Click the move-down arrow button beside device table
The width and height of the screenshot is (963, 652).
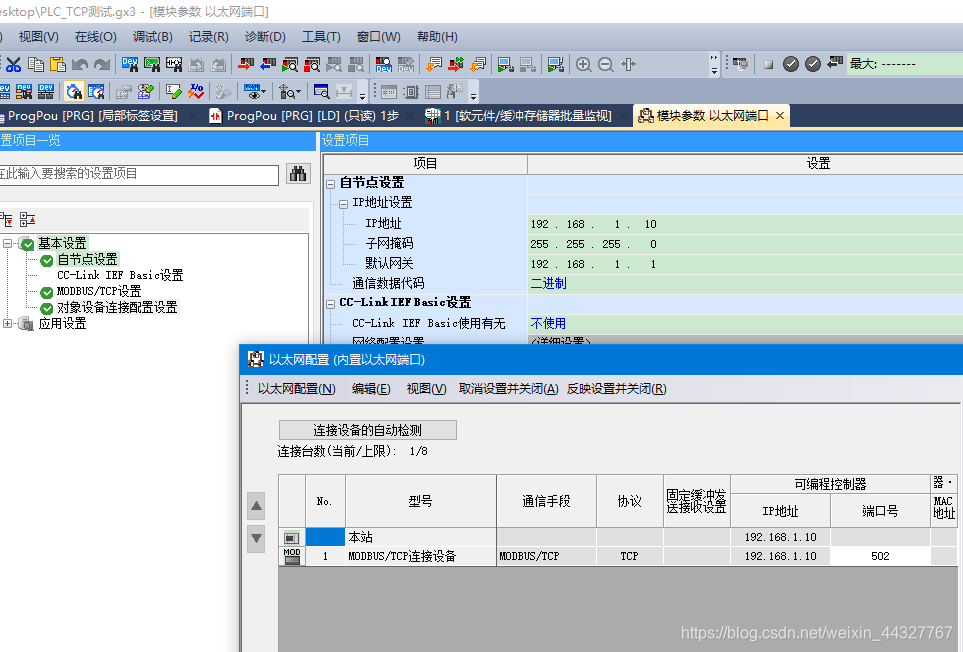click(256, 538)
